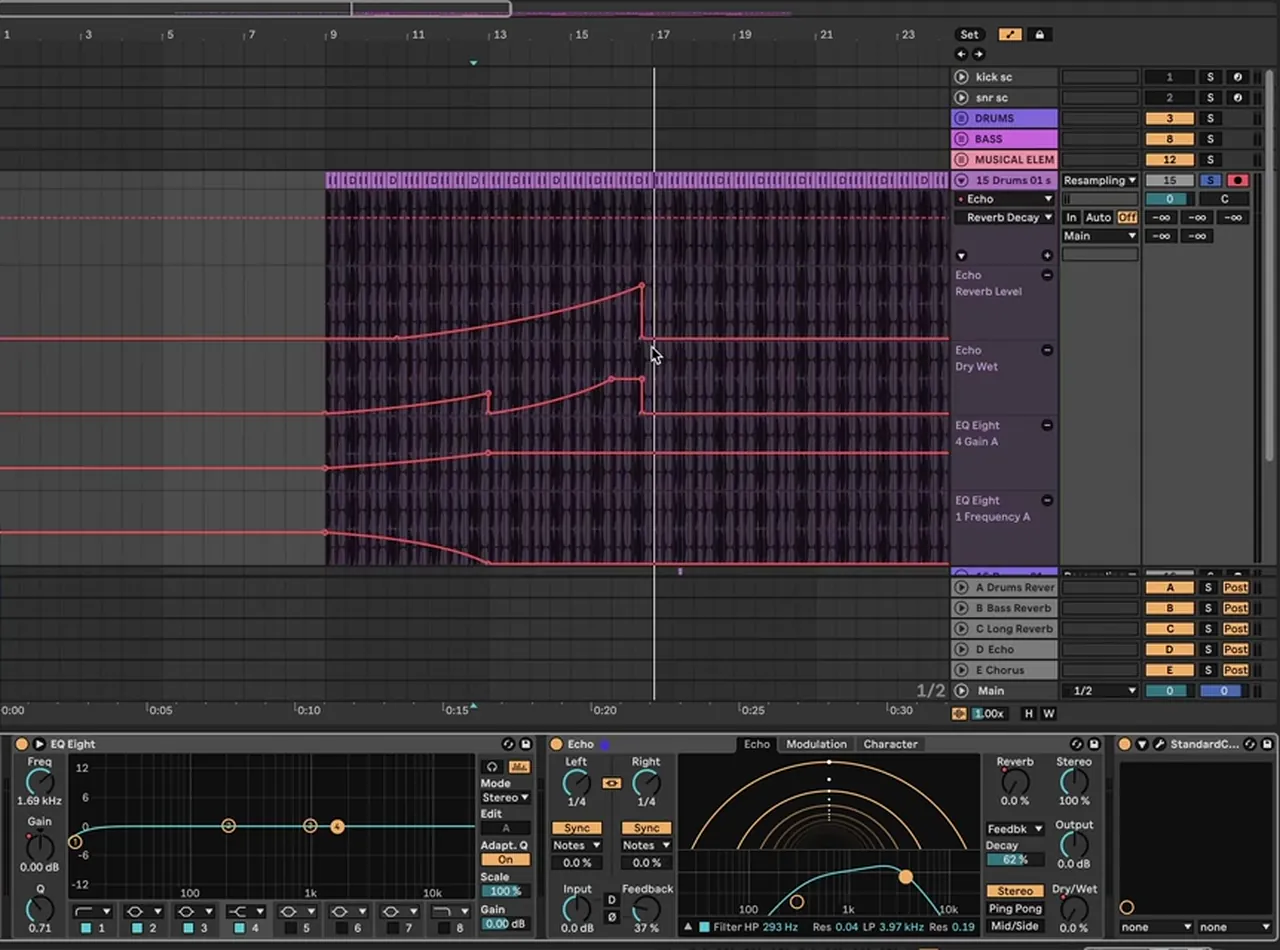Open the Feedbk reverb location dropdown
1280x950 pixels.
coord(1015,829)
